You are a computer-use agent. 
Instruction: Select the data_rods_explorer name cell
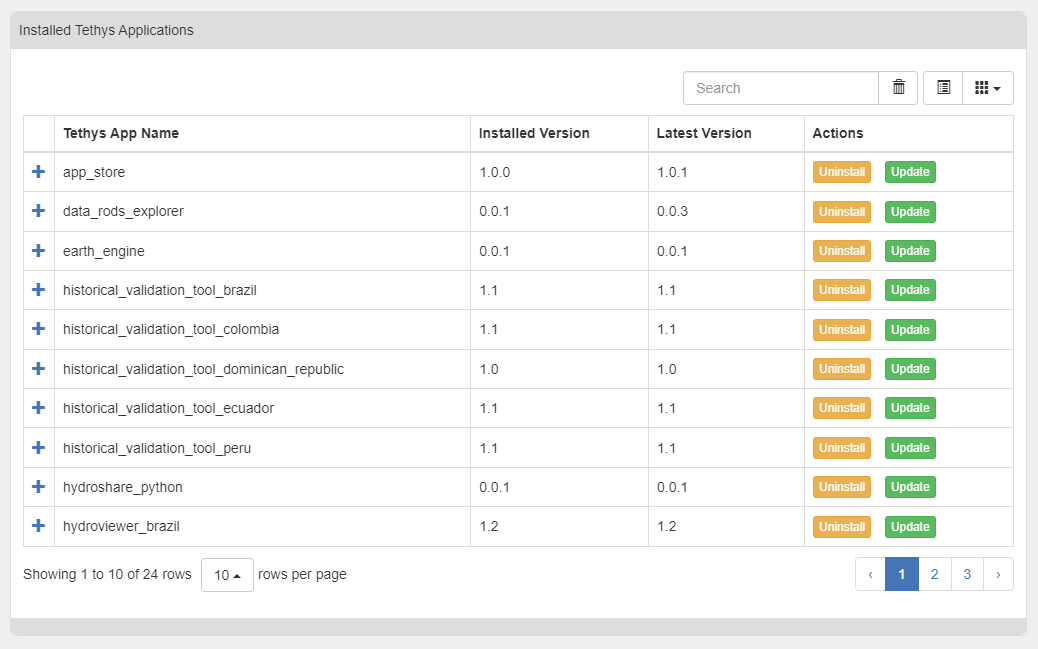(x=262, y=211)
